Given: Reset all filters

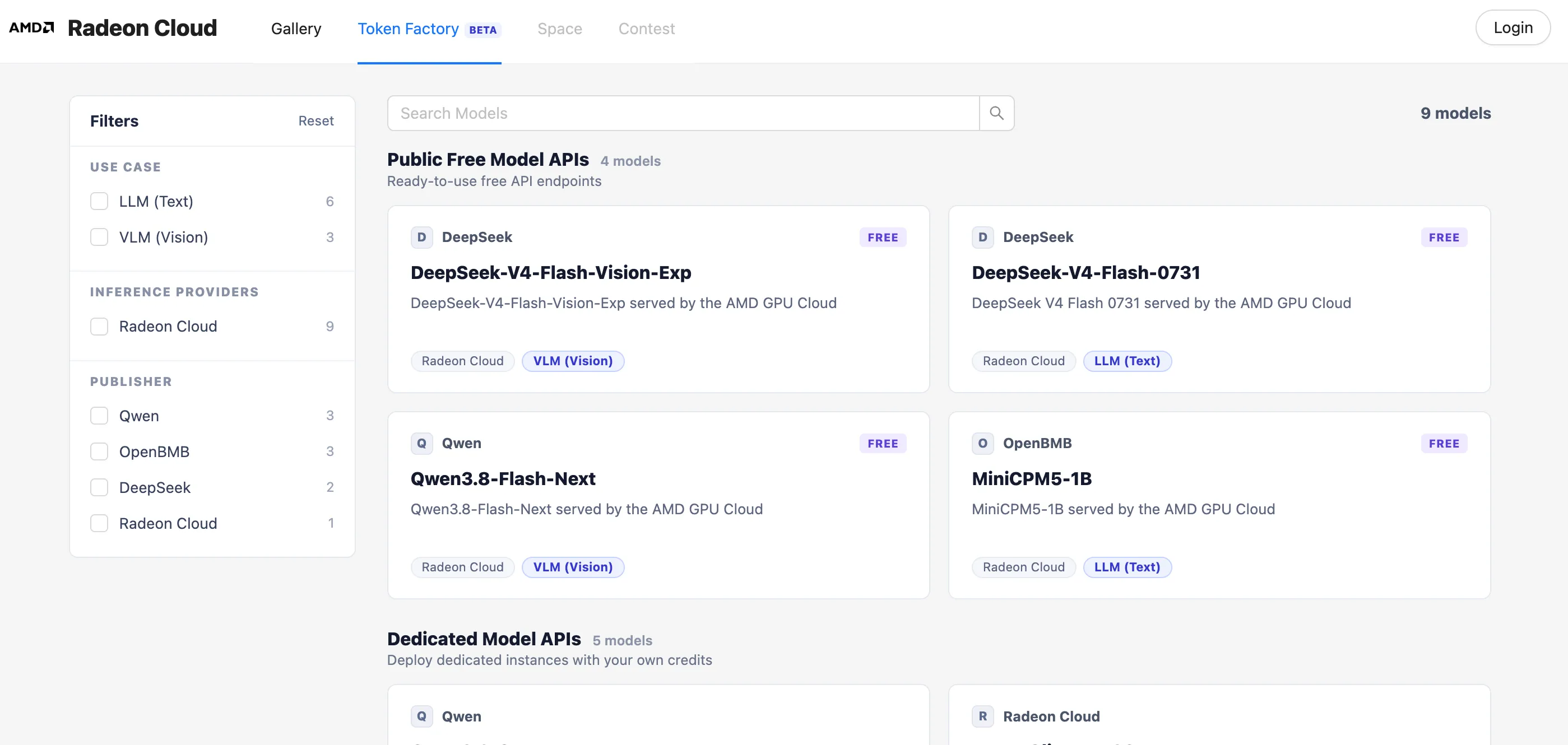Looking at the screenshot, I should pyautogui.click(x=316, y=121).
